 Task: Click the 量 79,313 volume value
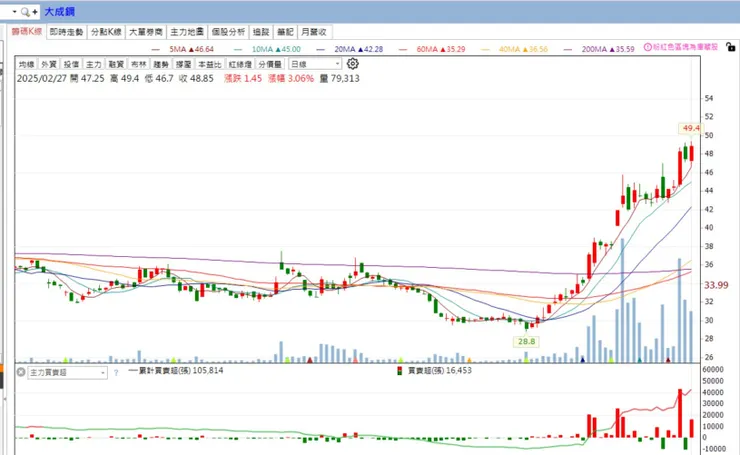tap(340, 78)
